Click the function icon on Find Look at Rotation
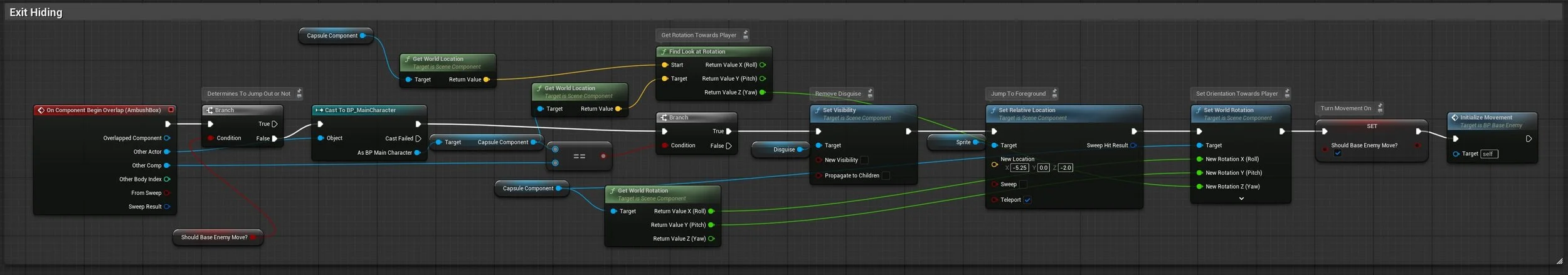 pos(664,52)
